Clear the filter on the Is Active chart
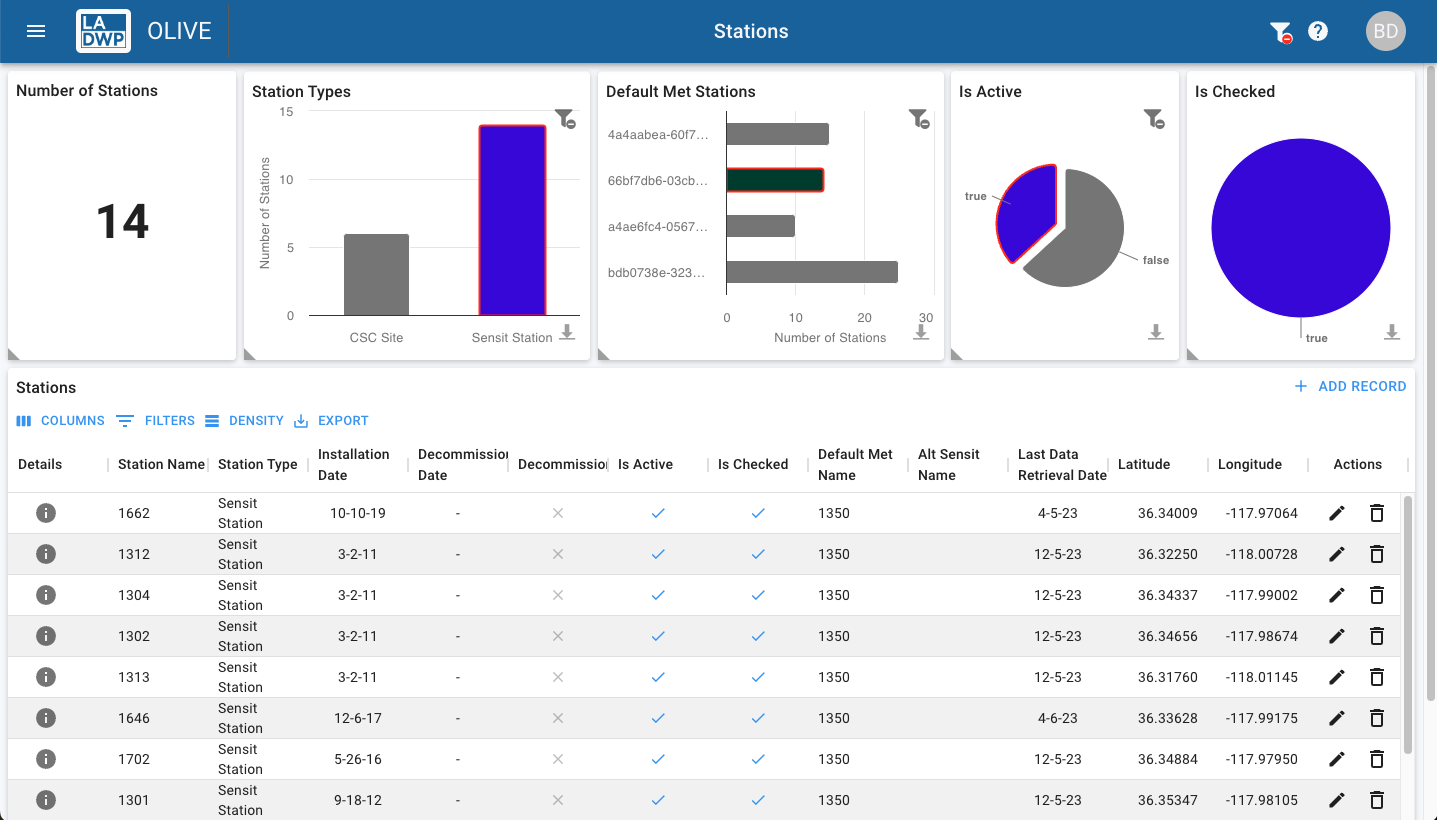 (x=1157, y=119)
